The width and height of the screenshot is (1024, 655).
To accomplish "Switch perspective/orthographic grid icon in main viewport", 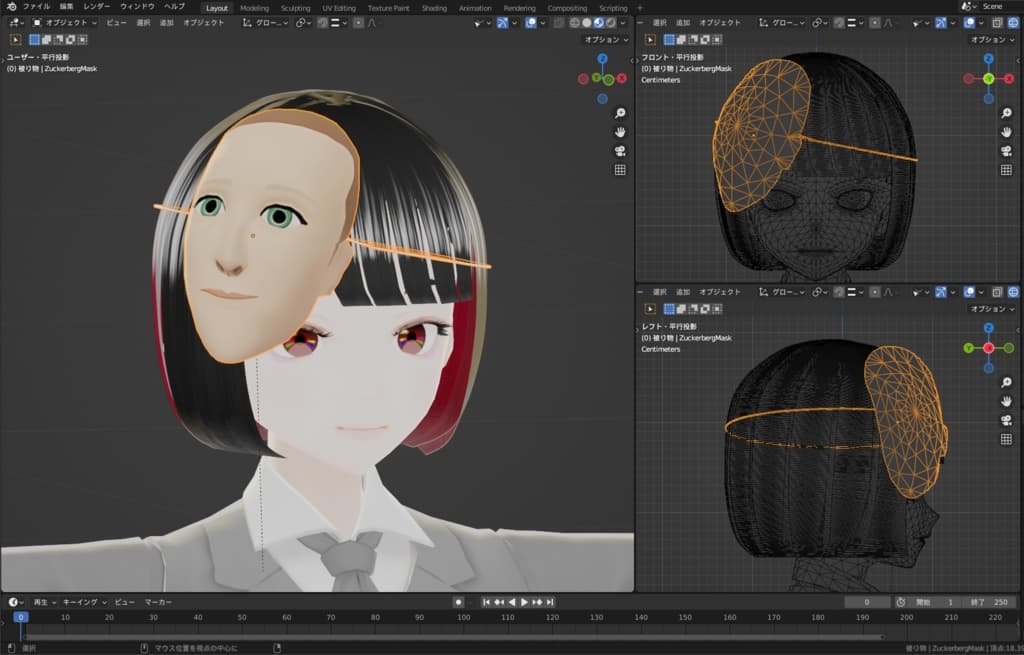I will pos(620,170).
